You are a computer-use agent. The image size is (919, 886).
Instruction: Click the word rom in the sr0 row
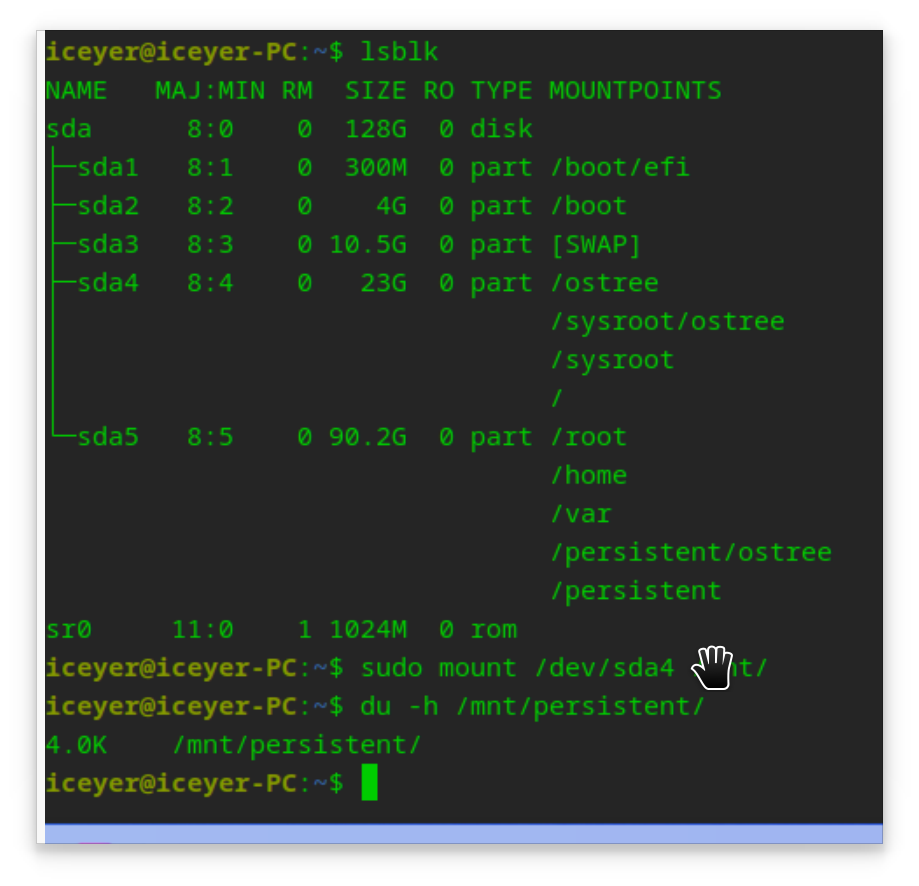pyautogui.click(x=493, y=629)
